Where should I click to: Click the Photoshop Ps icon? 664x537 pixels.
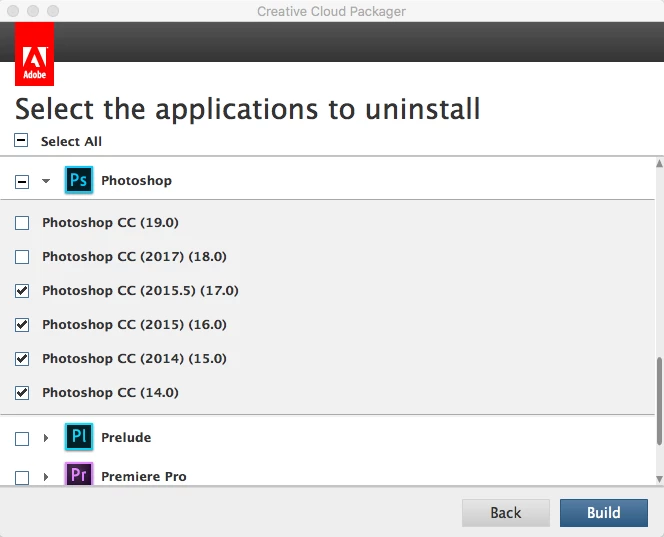click(79, 180)
